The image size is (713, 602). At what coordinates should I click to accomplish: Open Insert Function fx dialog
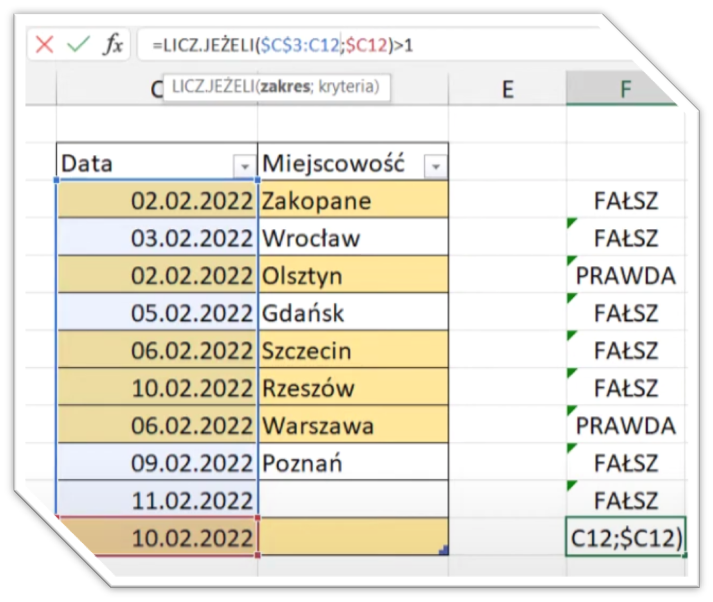click(x=114, y=44)
